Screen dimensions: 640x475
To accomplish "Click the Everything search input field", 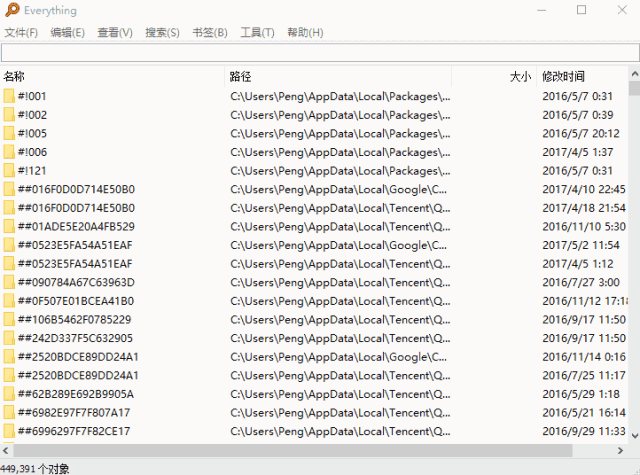I will [x=320, y=53].
